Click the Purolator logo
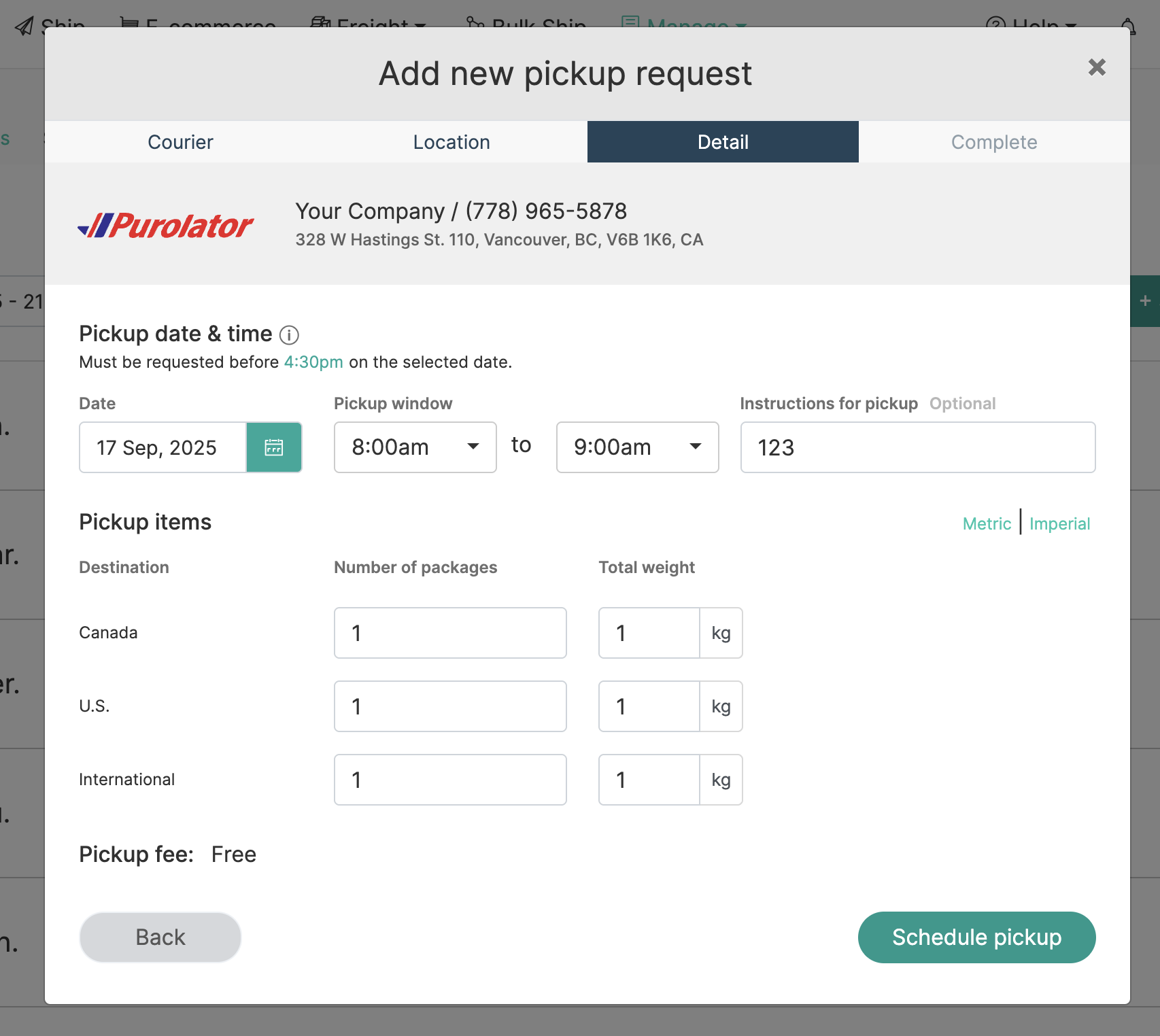The height and width of the screenshot is (1036, 1160). point(166,226)
